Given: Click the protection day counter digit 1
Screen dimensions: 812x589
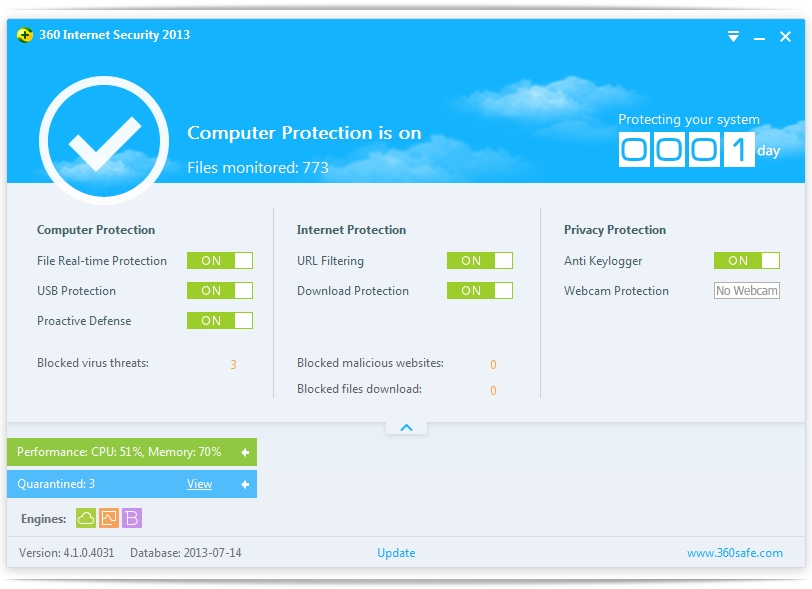Looking at the screenshot, I should [x=739, y=150].
